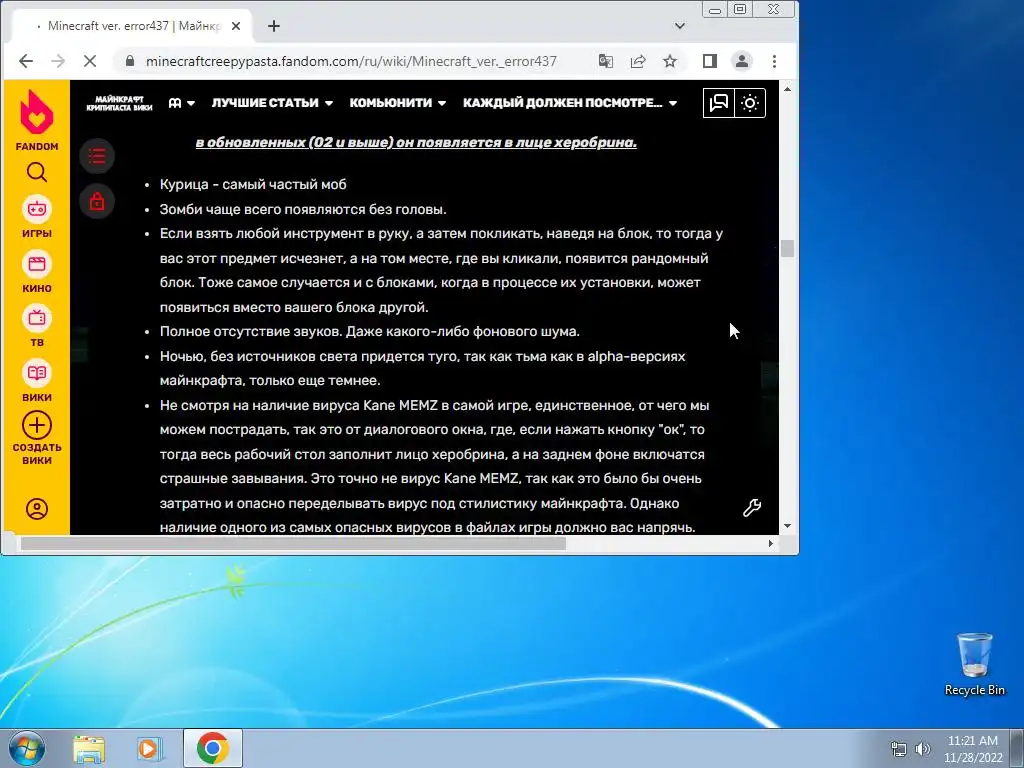Bookmark this page with the star icon
The width and height of the screenshot is (1024, 768).
[670, 61]
